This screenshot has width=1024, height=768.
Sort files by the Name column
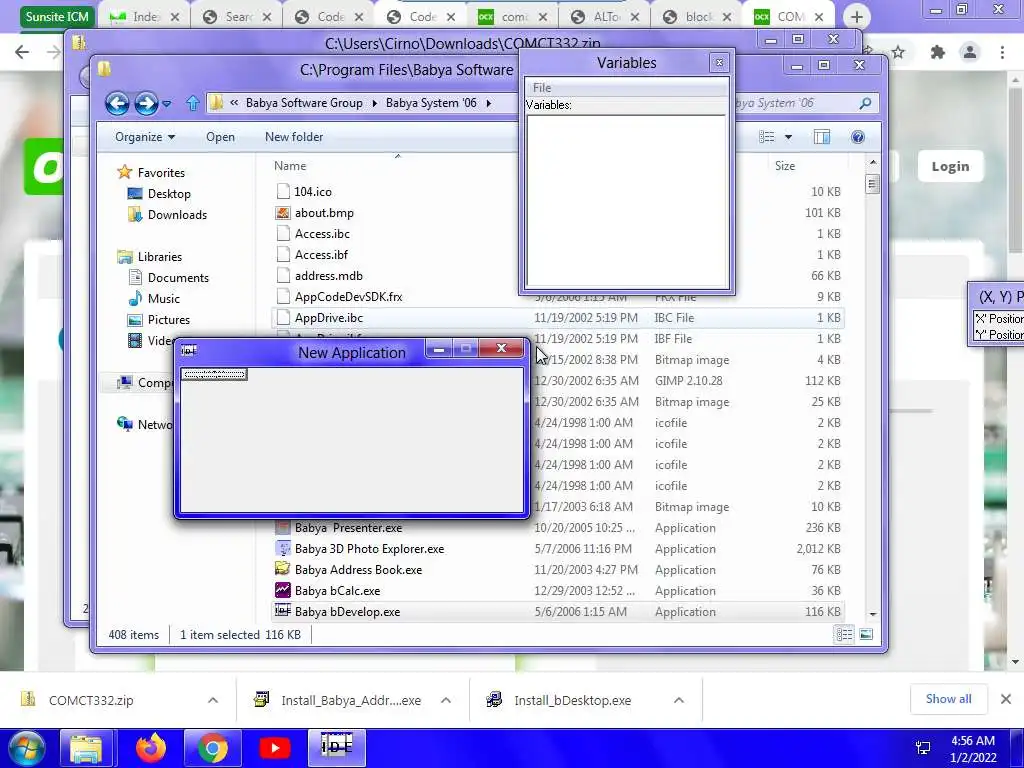290,166
